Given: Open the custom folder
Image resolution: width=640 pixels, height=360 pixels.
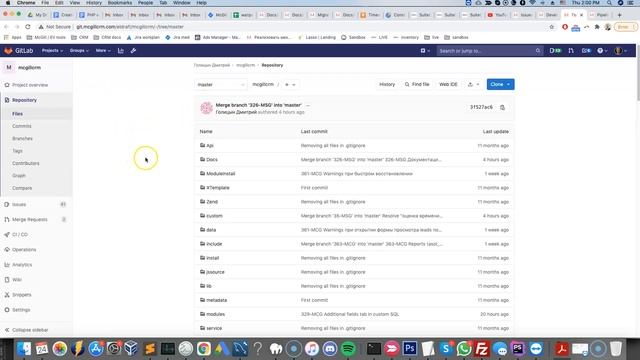Looking at the screenshot, I should click(x=214, y=216).
